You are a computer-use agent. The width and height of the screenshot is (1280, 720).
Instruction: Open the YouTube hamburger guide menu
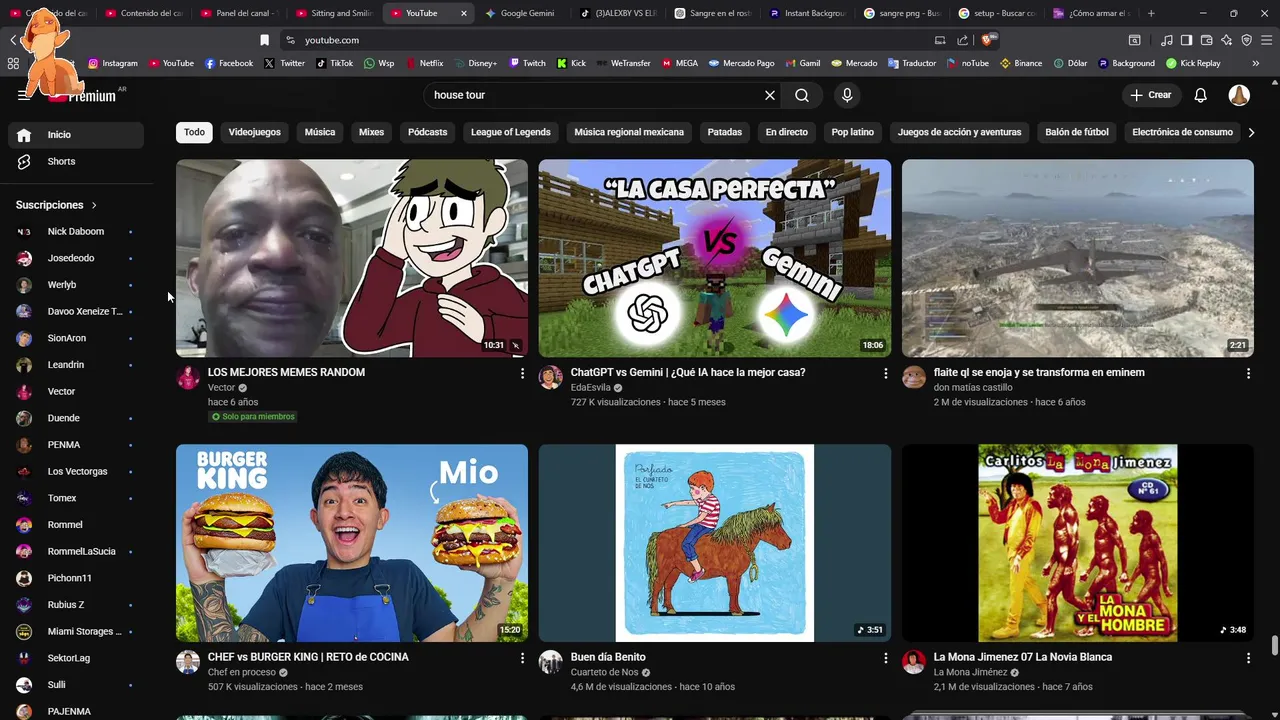click(24, 95)
